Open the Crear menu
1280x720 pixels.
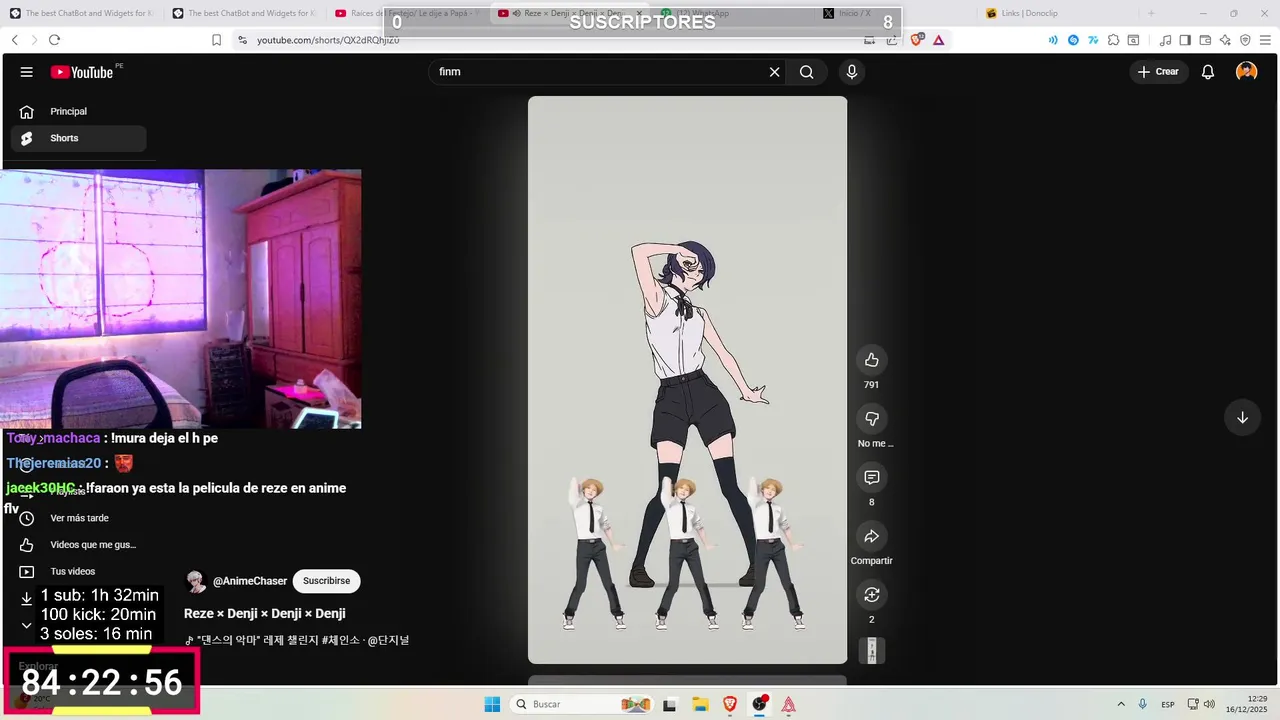point(1158,72)
